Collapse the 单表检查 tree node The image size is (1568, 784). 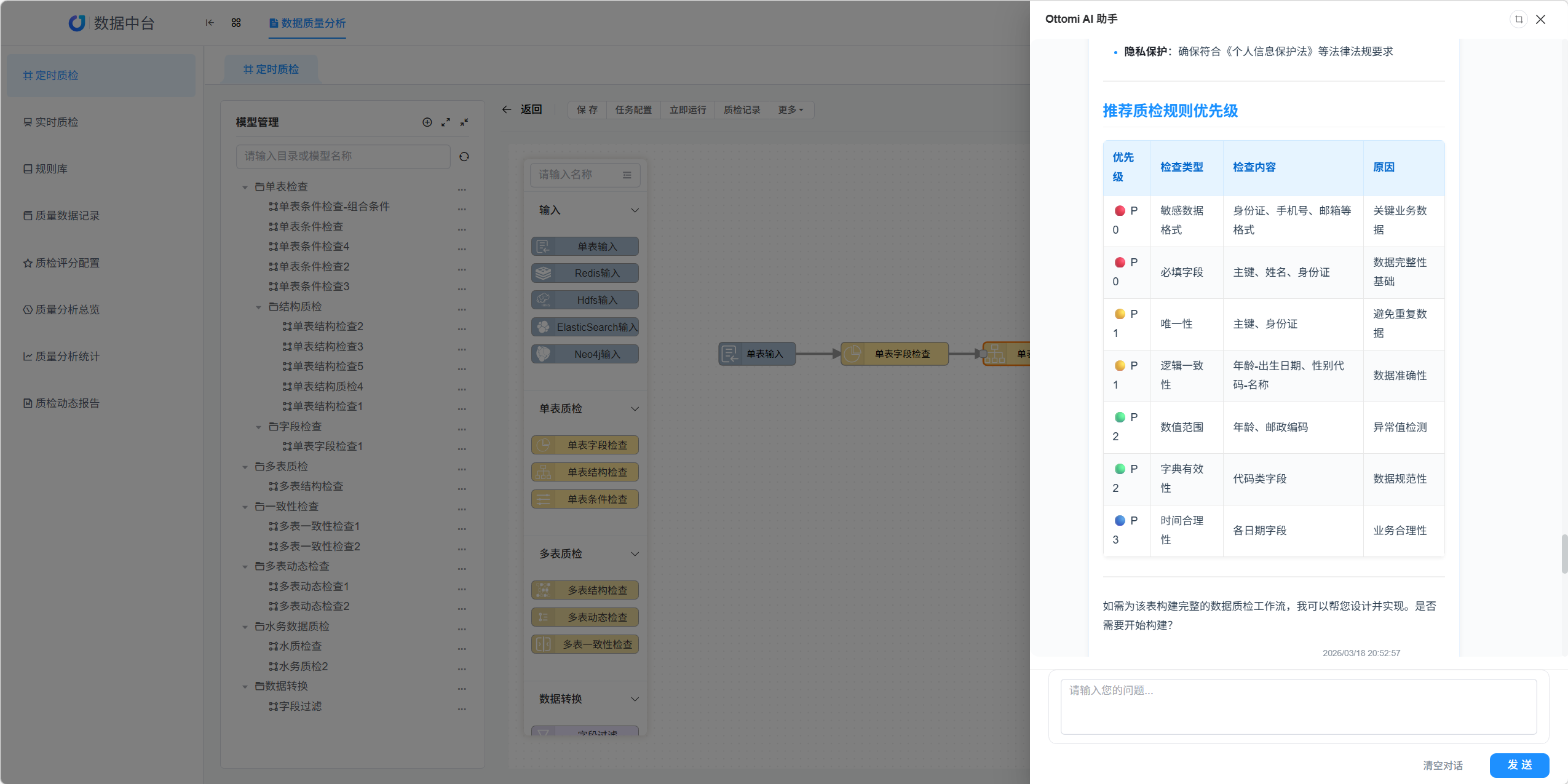[245, 187]
